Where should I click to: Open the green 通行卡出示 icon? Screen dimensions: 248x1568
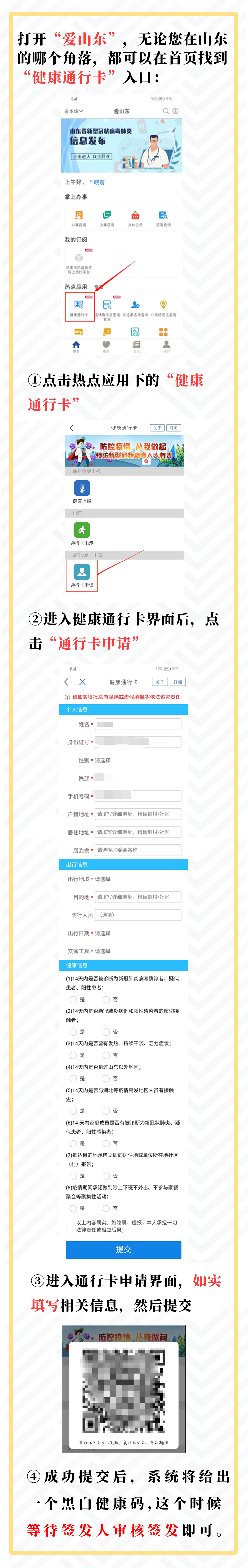pos(82,530)
